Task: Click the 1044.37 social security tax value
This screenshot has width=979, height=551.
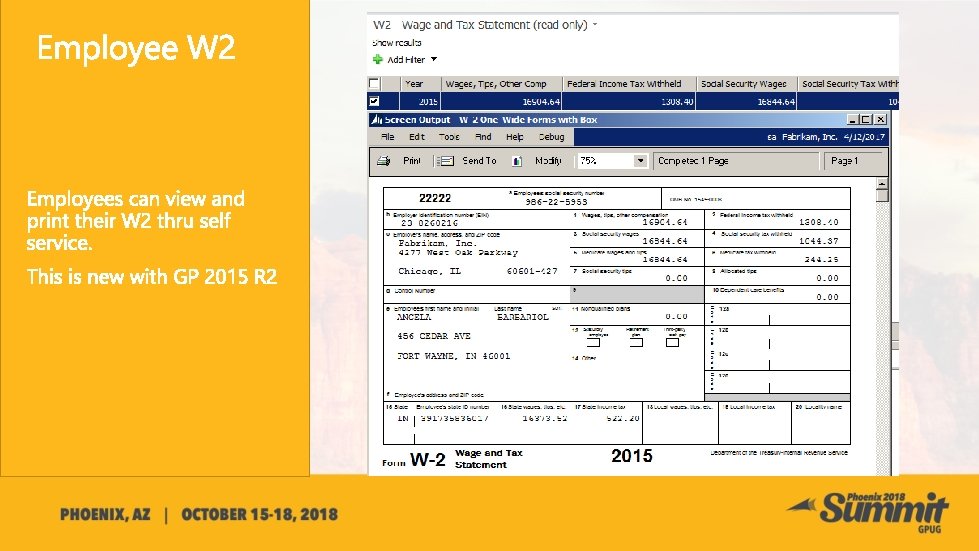Action: pyautogui.click(x=819, y=241)
